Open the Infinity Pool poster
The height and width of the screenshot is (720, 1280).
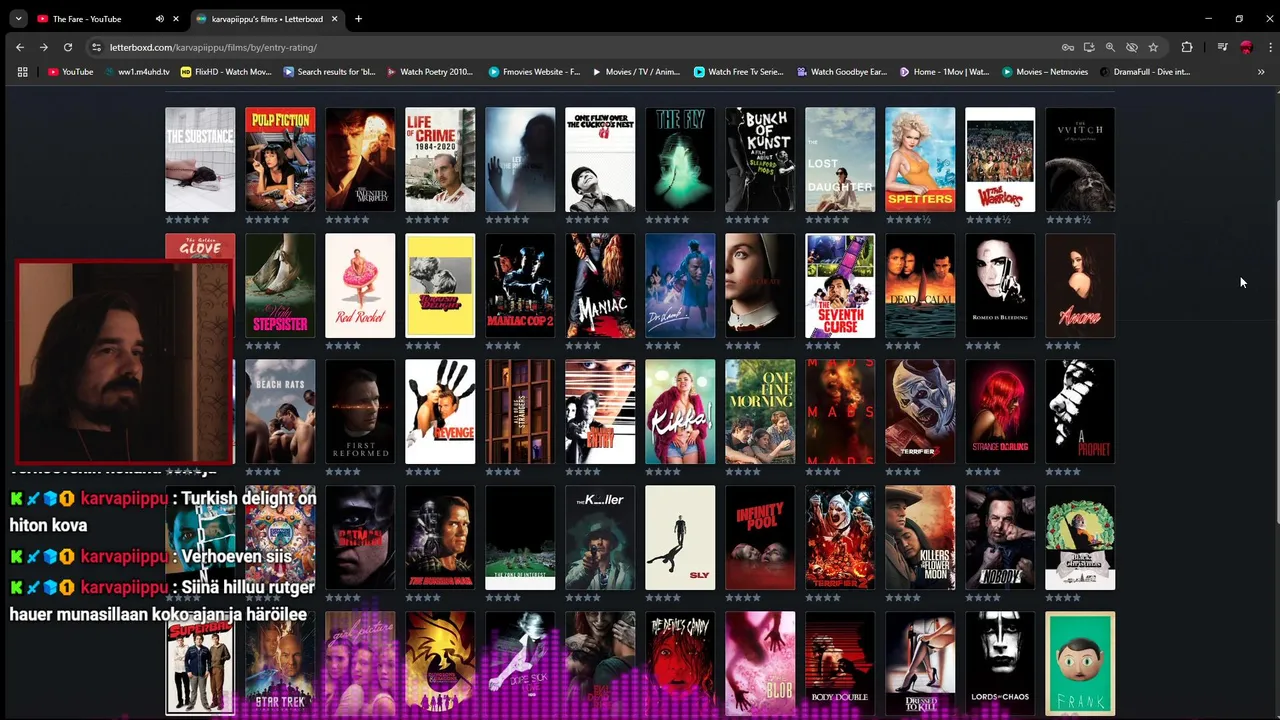(x=760, y=538)
